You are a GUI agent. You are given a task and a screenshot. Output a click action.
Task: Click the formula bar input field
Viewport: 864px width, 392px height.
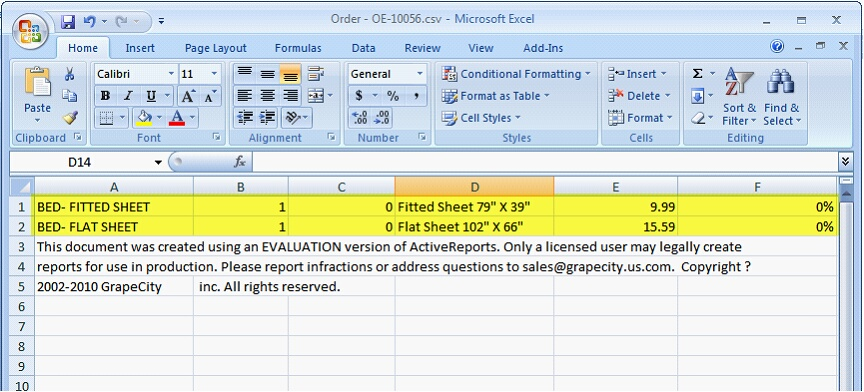click(x=544, y=162)
